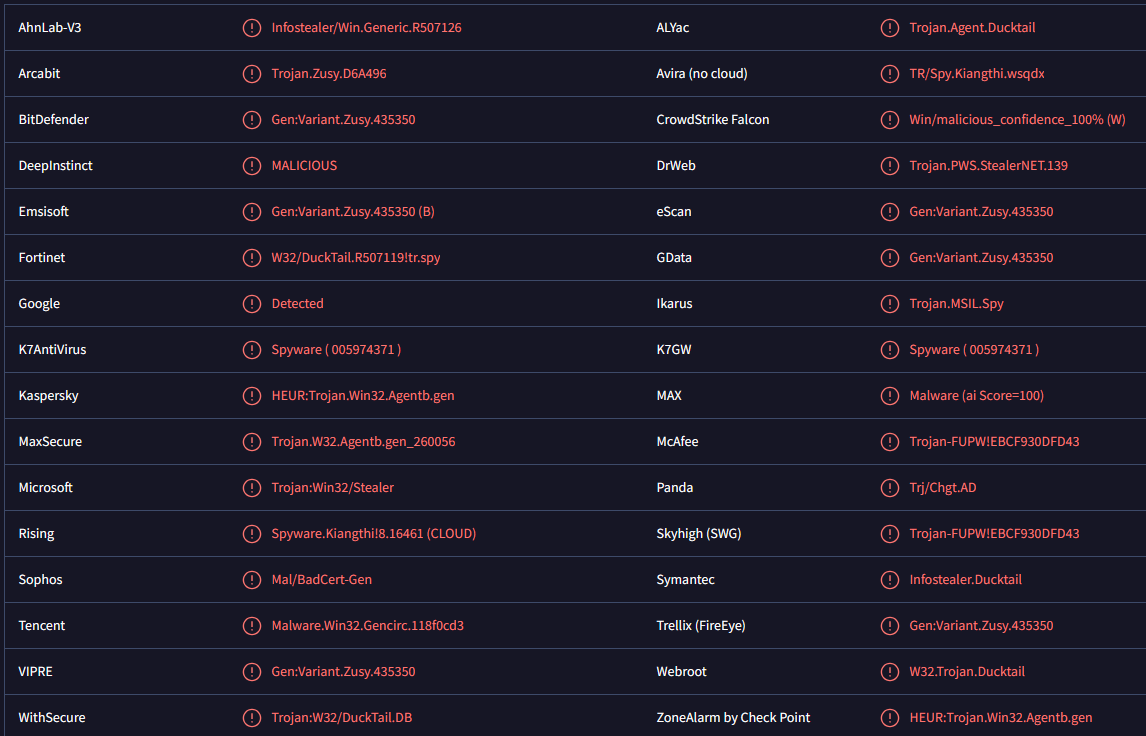Click the Malware.Win32.Gencirc.118f0cd3 Tencent result
This screenshot has height=736, width=1146.
point(367,626)
